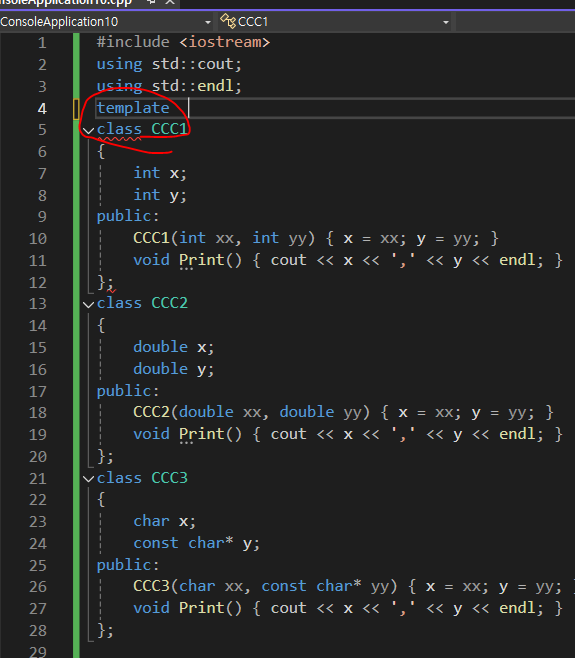
Task: Click the 'endl' token on line 11
Action: pos(517,260)
